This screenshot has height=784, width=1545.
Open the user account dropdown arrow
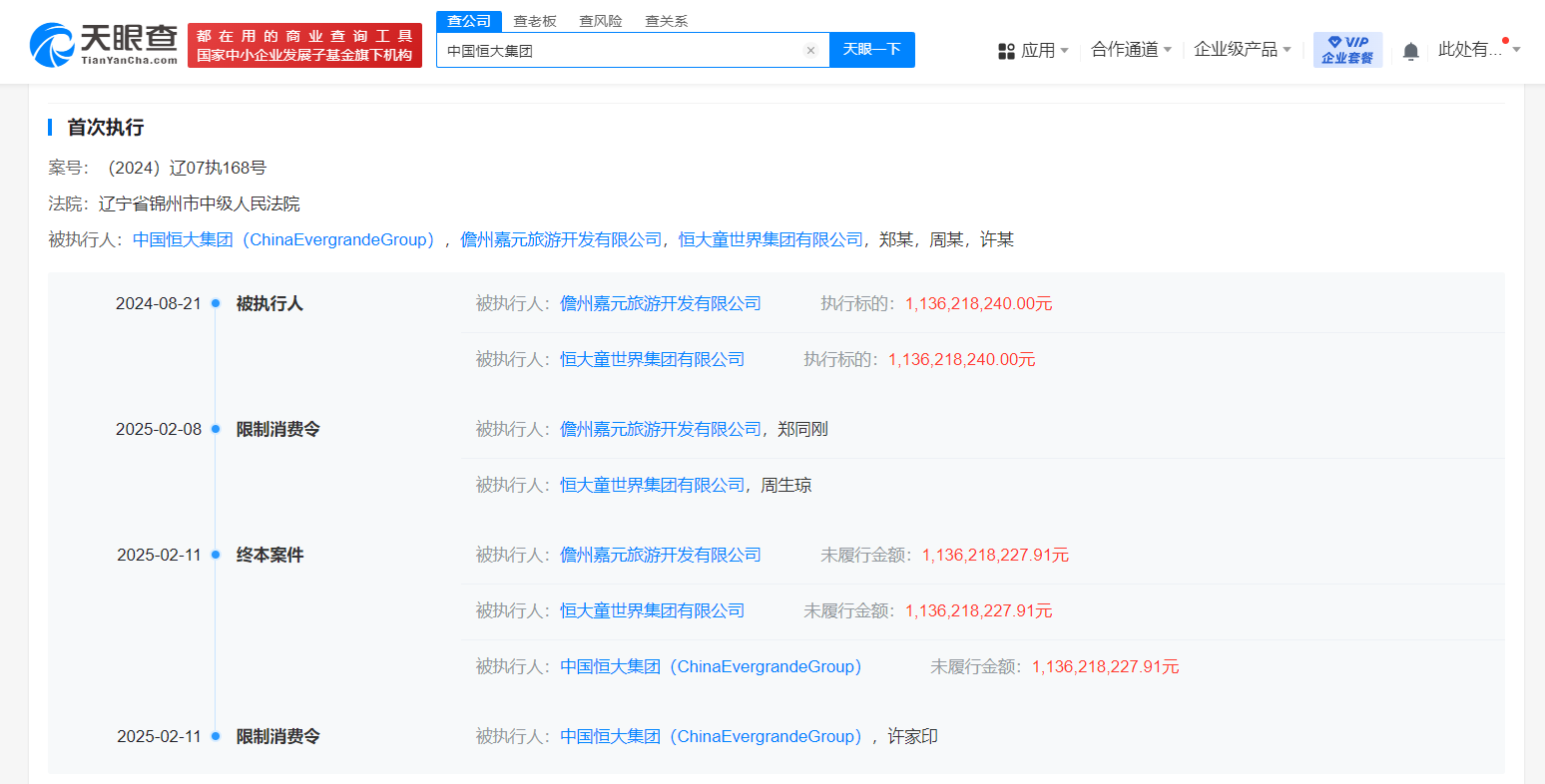(x=1516, y=50)
